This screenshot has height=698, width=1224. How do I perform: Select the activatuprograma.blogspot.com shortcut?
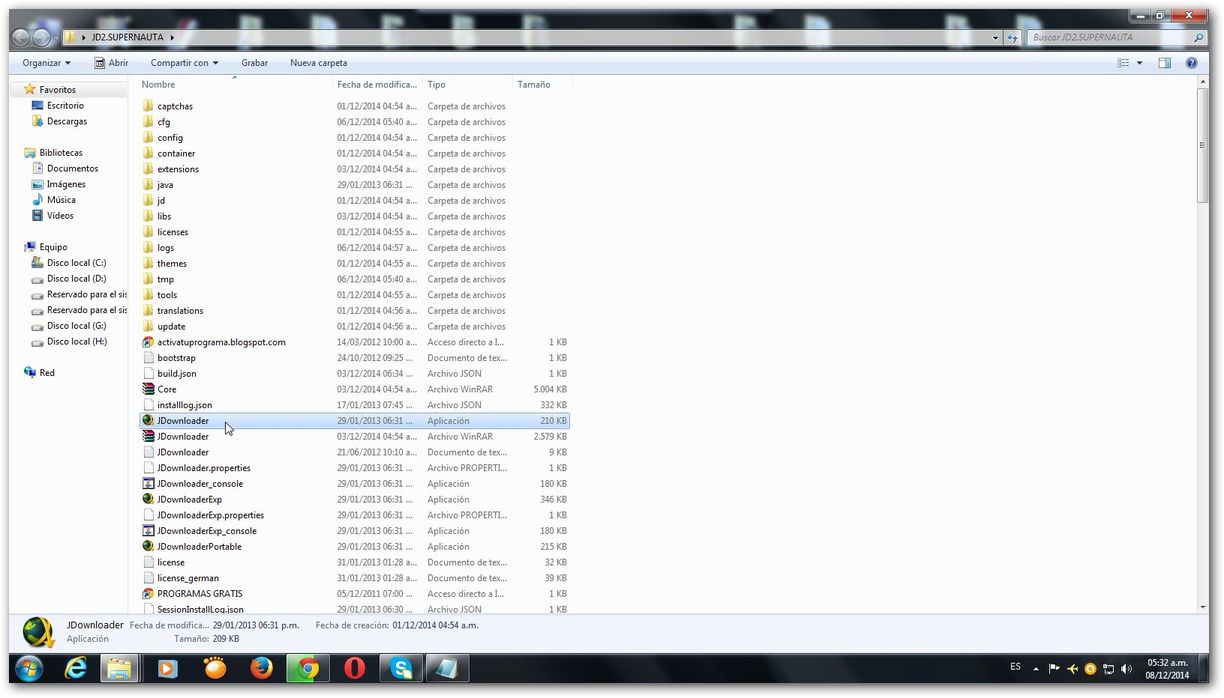pos(355,342)
